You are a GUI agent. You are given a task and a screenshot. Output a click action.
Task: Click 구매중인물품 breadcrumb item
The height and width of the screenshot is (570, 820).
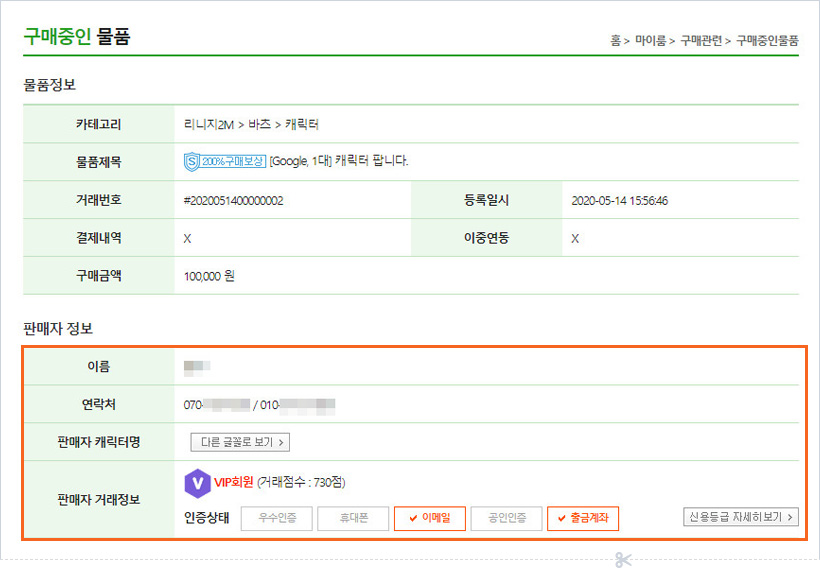pyautogui.click(x=767, y=41)
